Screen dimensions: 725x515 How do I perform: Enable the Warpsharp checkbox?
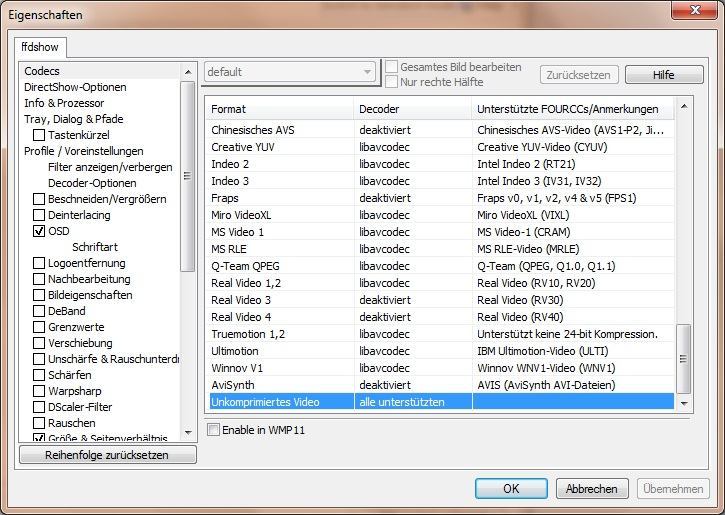tap(39, 391)
